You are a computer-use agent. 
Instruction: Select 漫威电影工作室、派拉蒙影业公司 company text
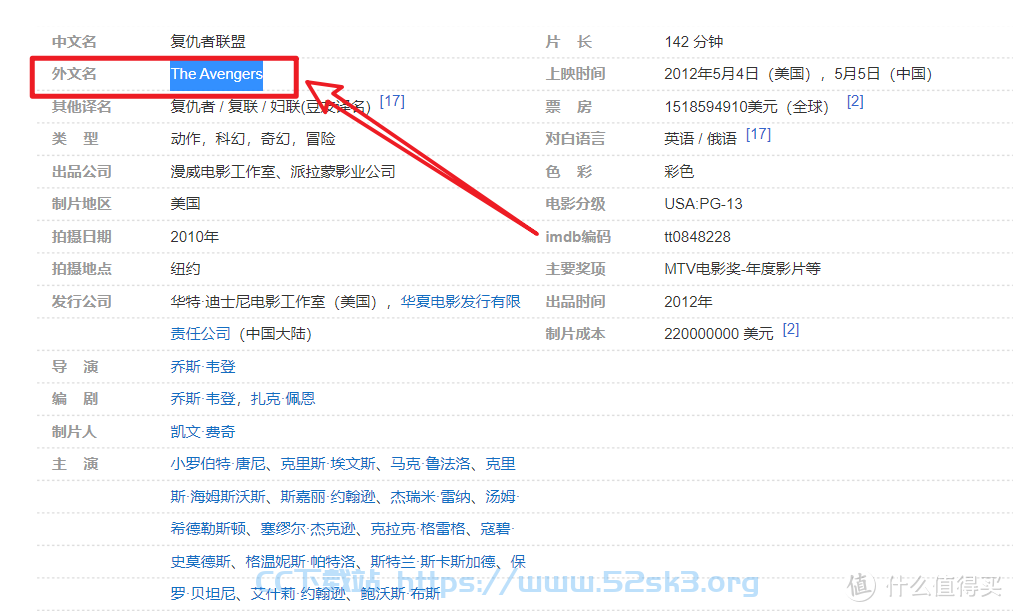pos(283,172)
